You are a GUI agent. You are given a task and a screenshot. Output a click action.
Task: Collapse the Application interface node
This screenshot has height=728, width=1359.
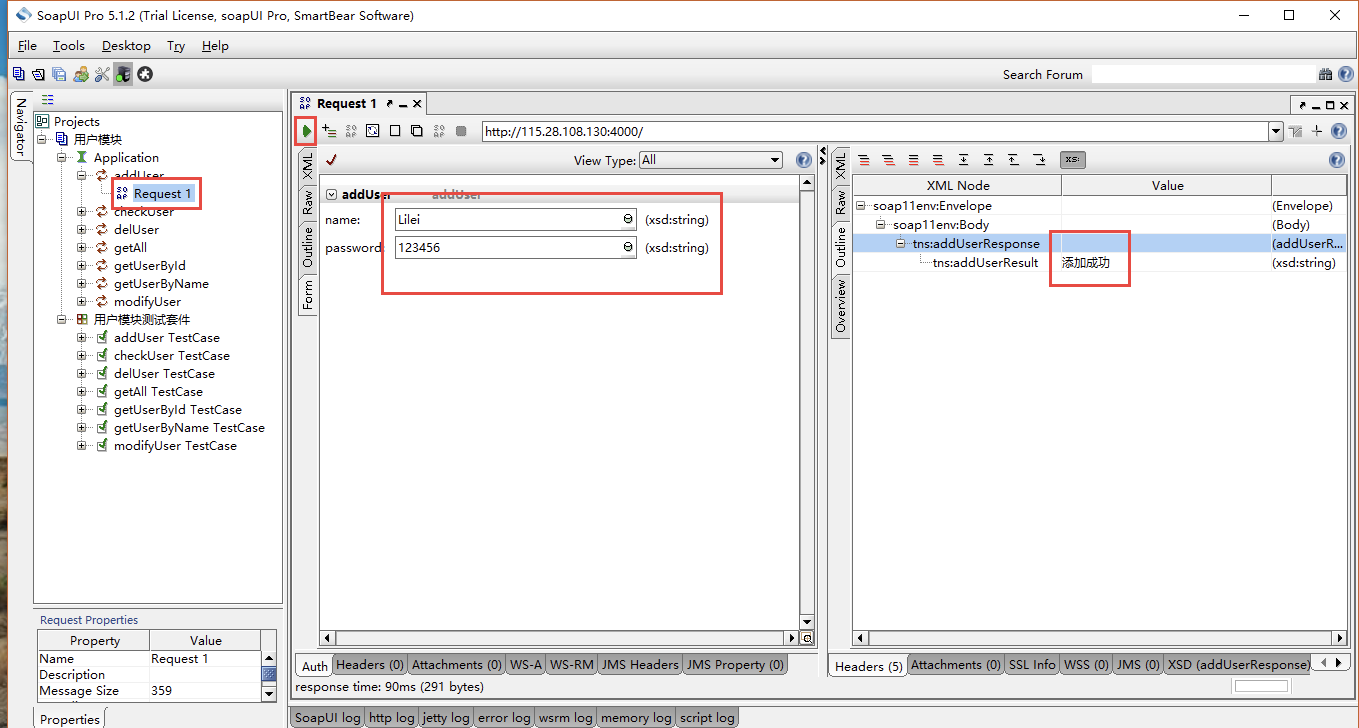(x=62, y=158)
